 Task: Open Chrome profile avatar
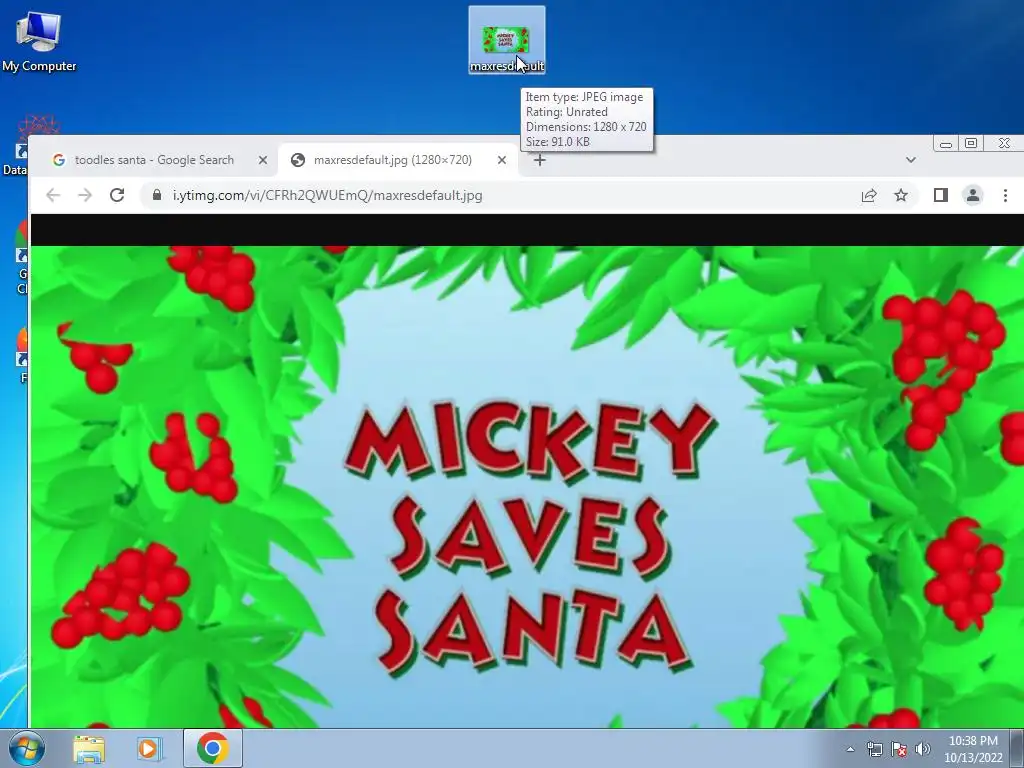972,195
